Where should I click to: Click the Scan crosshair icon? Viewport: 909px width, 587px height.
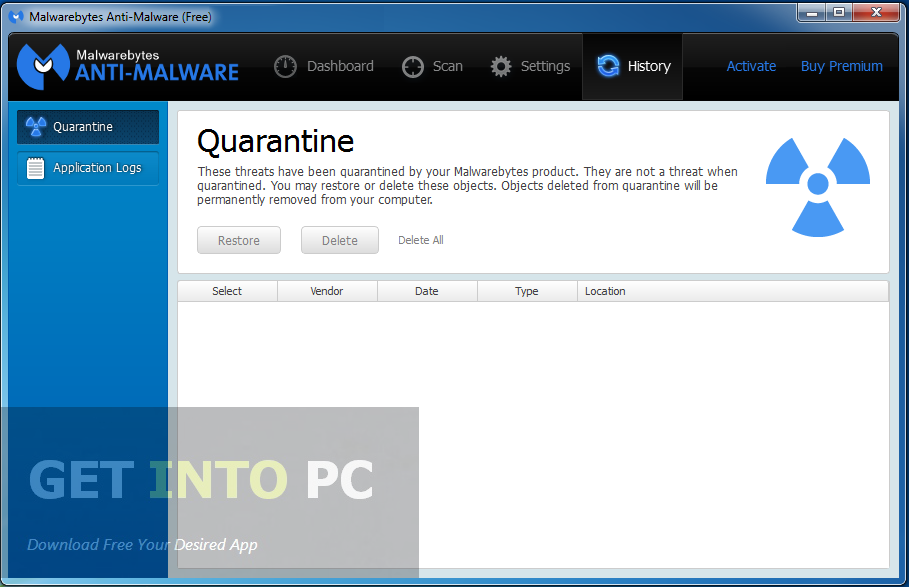[413, 67]
